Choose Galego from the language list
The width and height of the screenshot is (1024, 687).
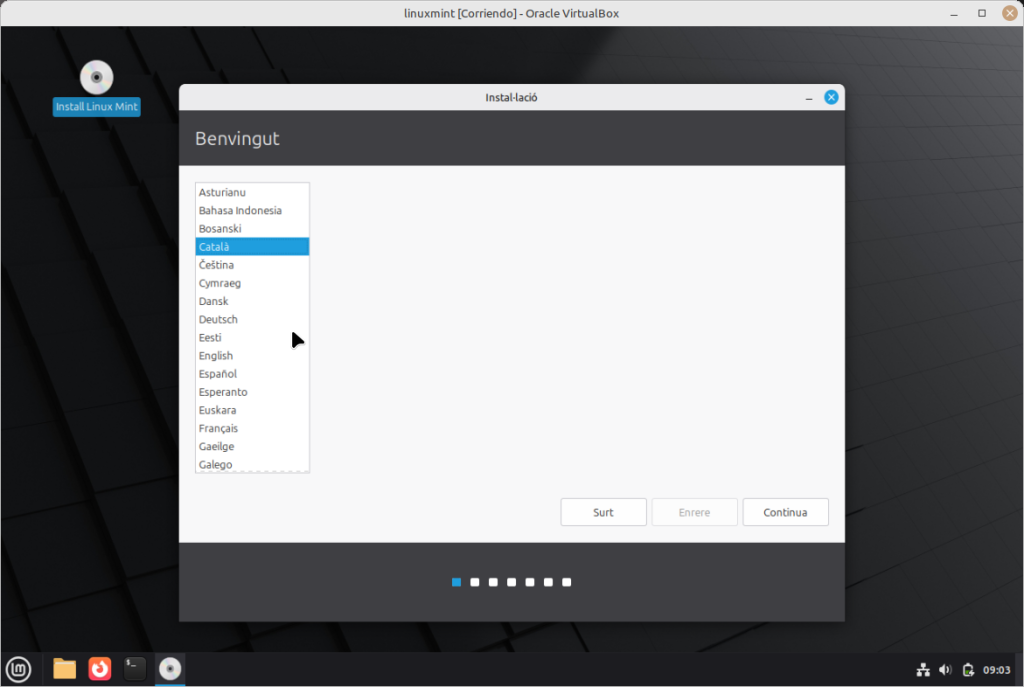pos(215,465)
